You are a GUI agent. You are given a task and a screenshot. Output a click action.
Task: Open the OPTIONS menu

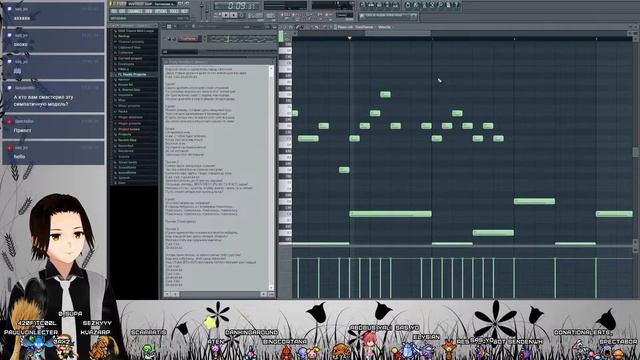(161, 11)
